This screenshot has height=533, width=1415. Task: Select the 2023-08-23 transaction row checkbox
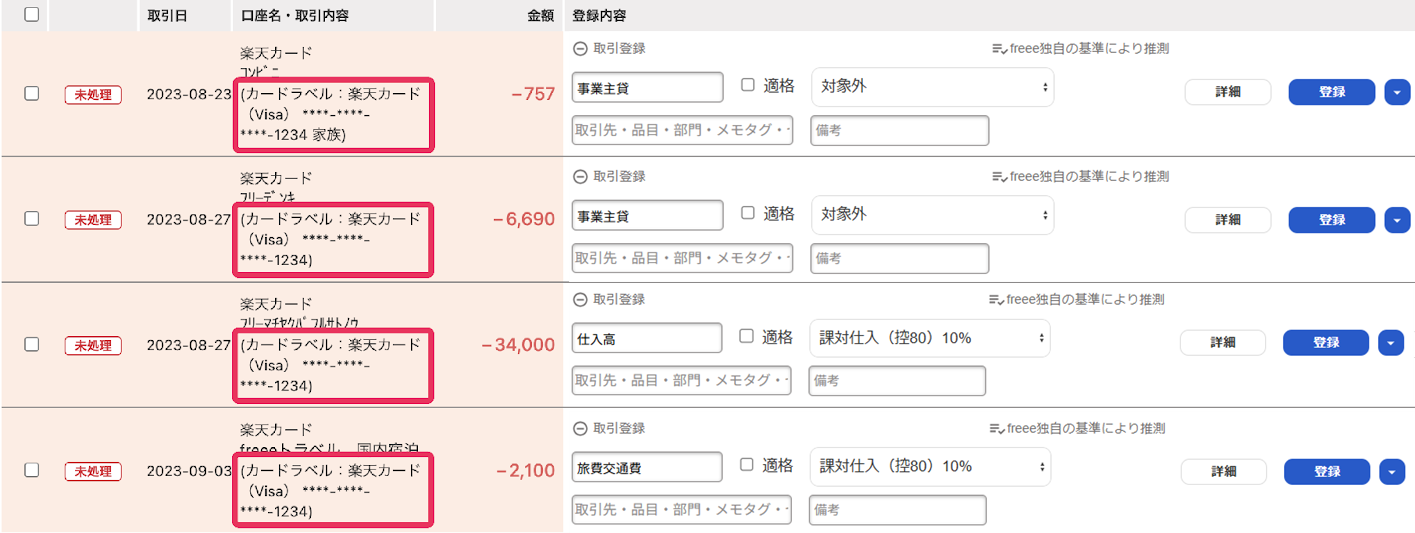pyautogui.click(x=31, y=93)
